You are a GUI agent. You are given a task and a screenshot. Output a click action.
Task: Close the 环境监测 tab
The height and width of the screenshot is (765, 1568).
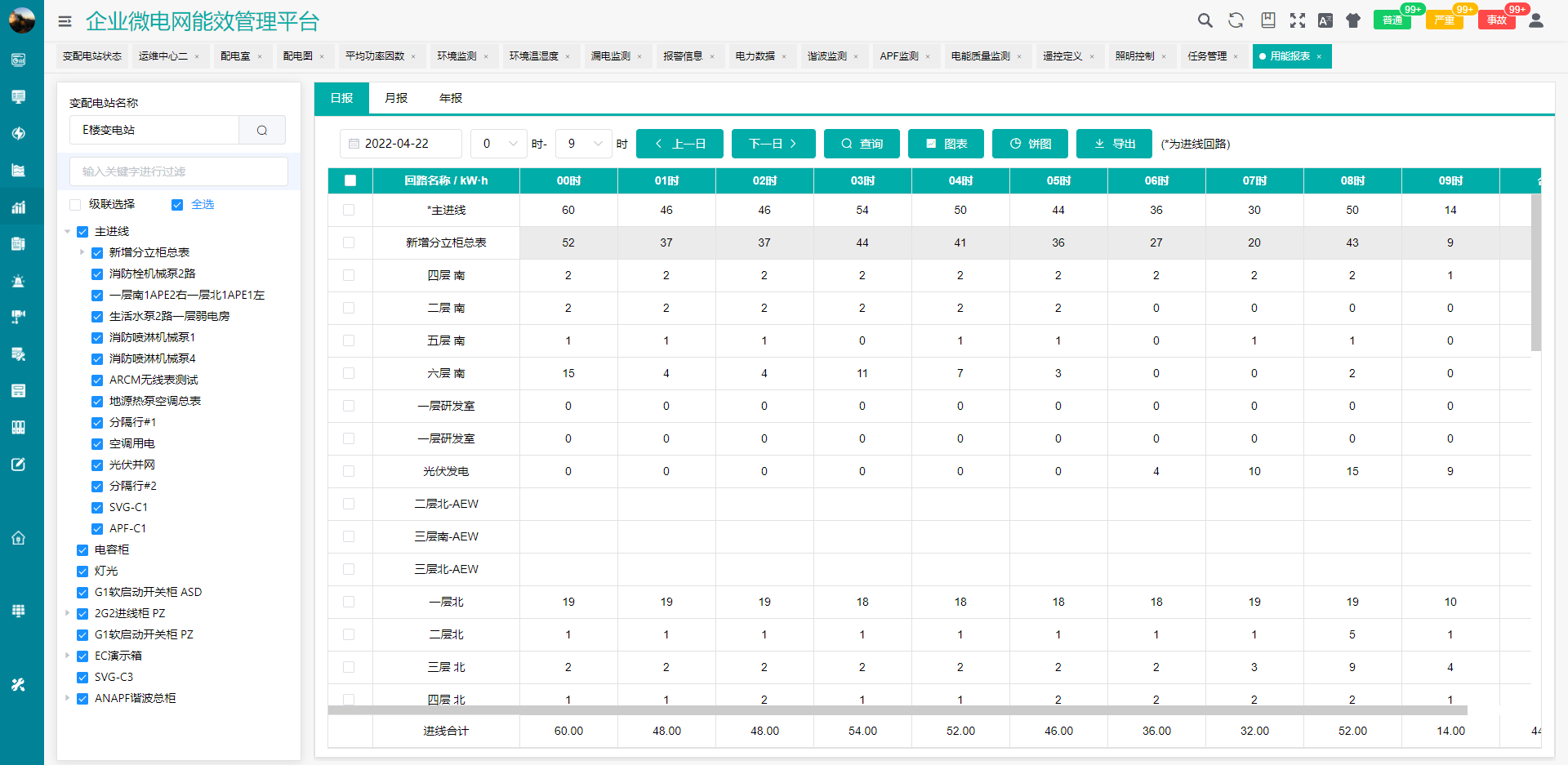[x=488, y=56]
